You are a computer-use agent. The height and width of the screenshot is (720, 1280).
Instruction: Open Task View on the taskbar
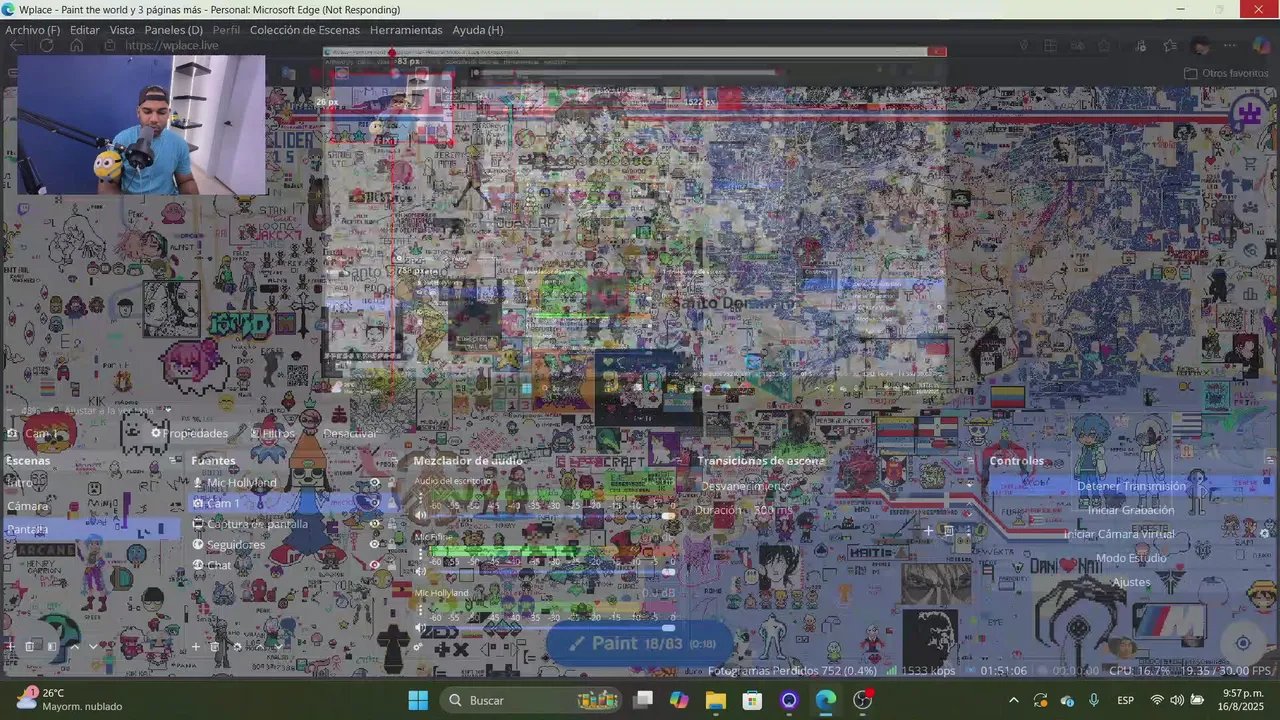(x=643, y=700)
